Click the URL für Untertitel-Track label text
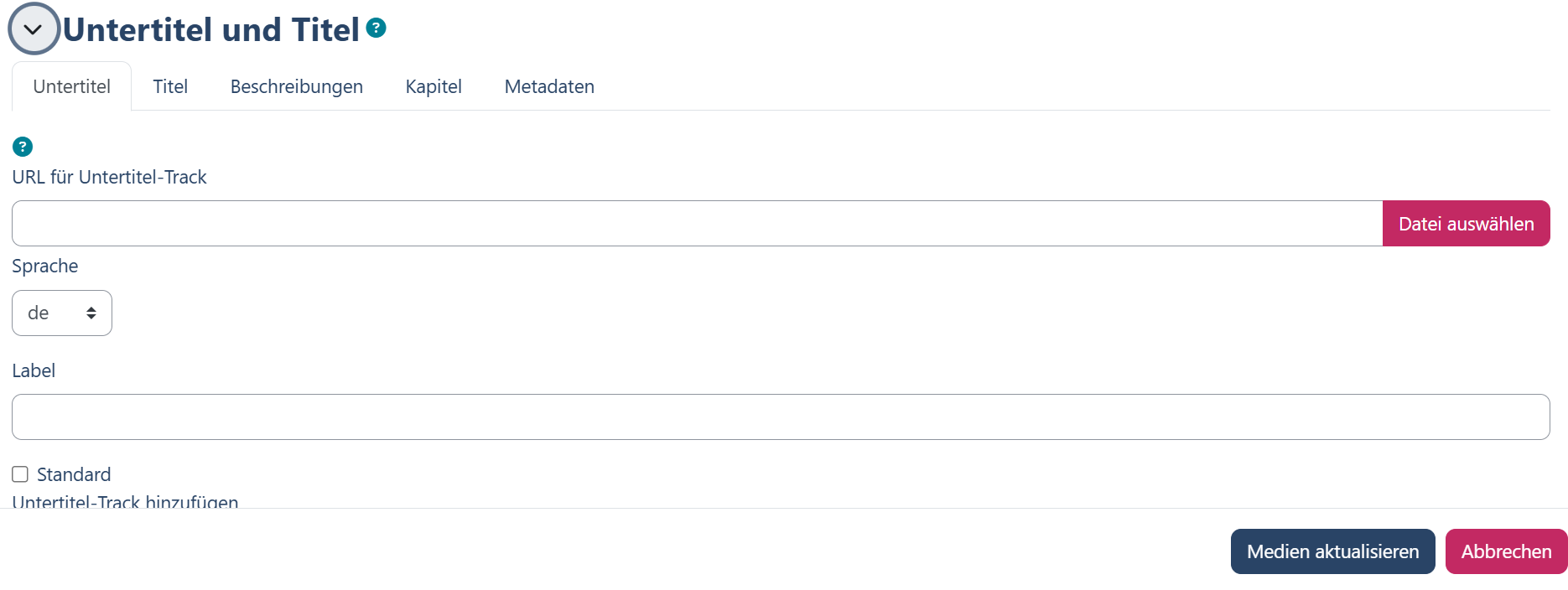 (109, 177)
